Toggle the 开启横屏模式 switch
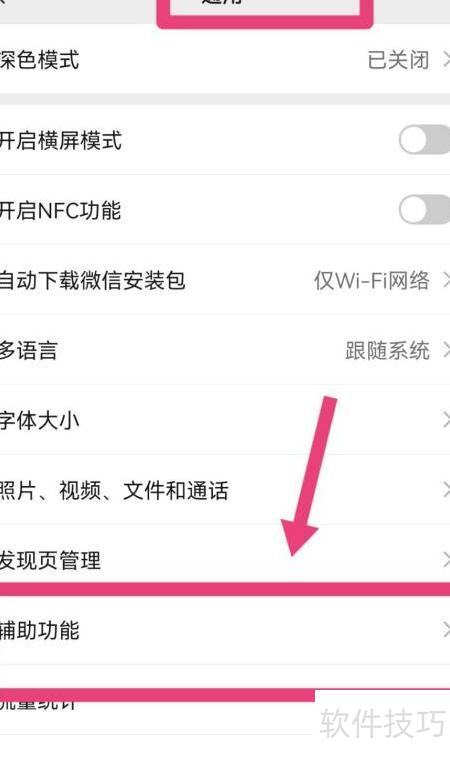This screenshot has width=450, height=757. tap(424, 140)
